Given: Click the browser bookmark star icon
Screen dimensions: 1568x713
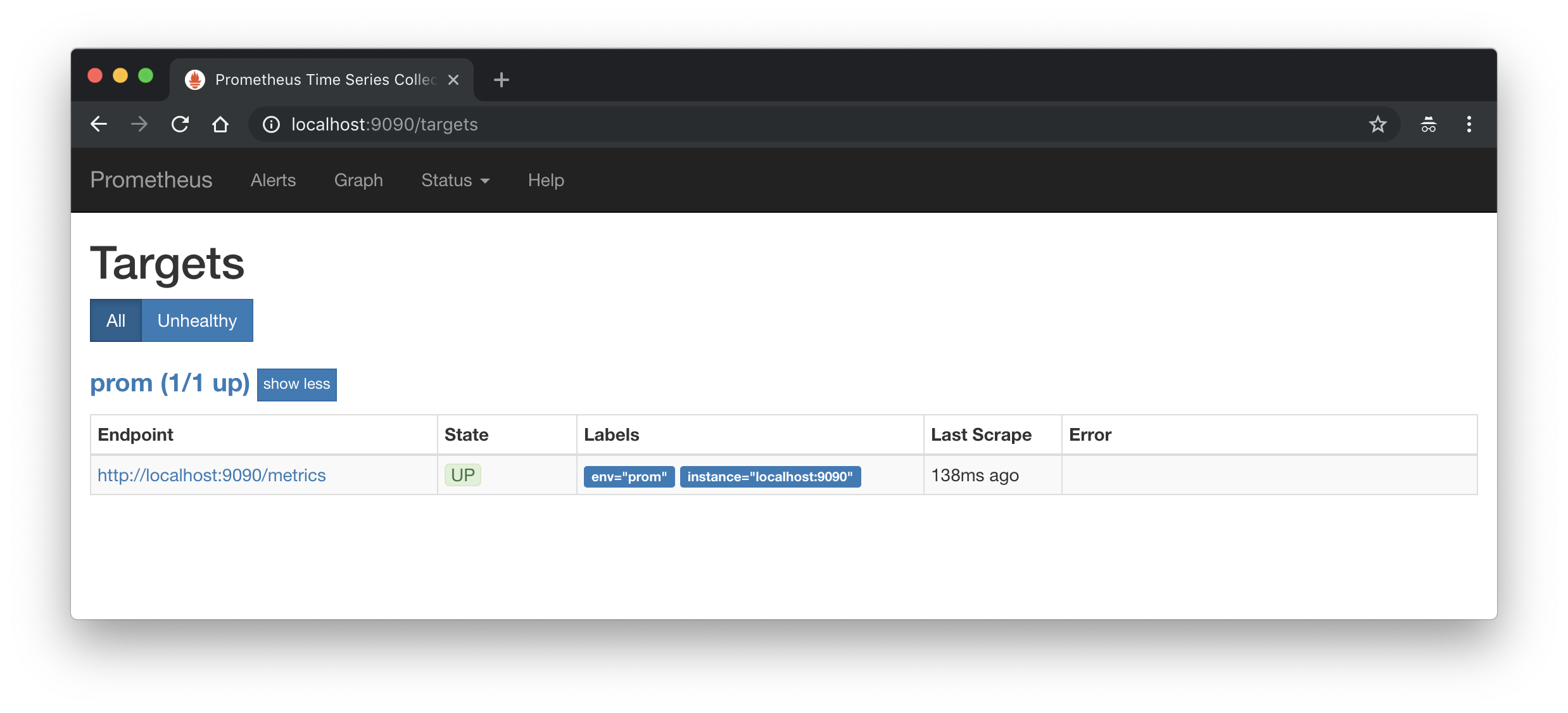Looking at the screenshot, I should pos(1378,124).
